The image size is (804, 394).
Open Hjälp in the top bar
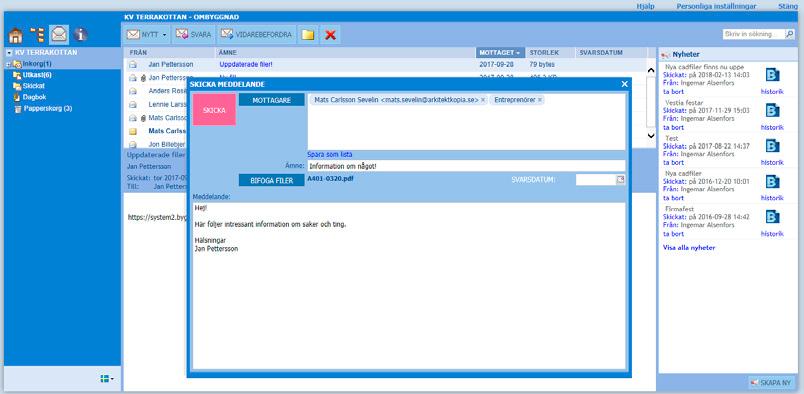click(646, 6)
